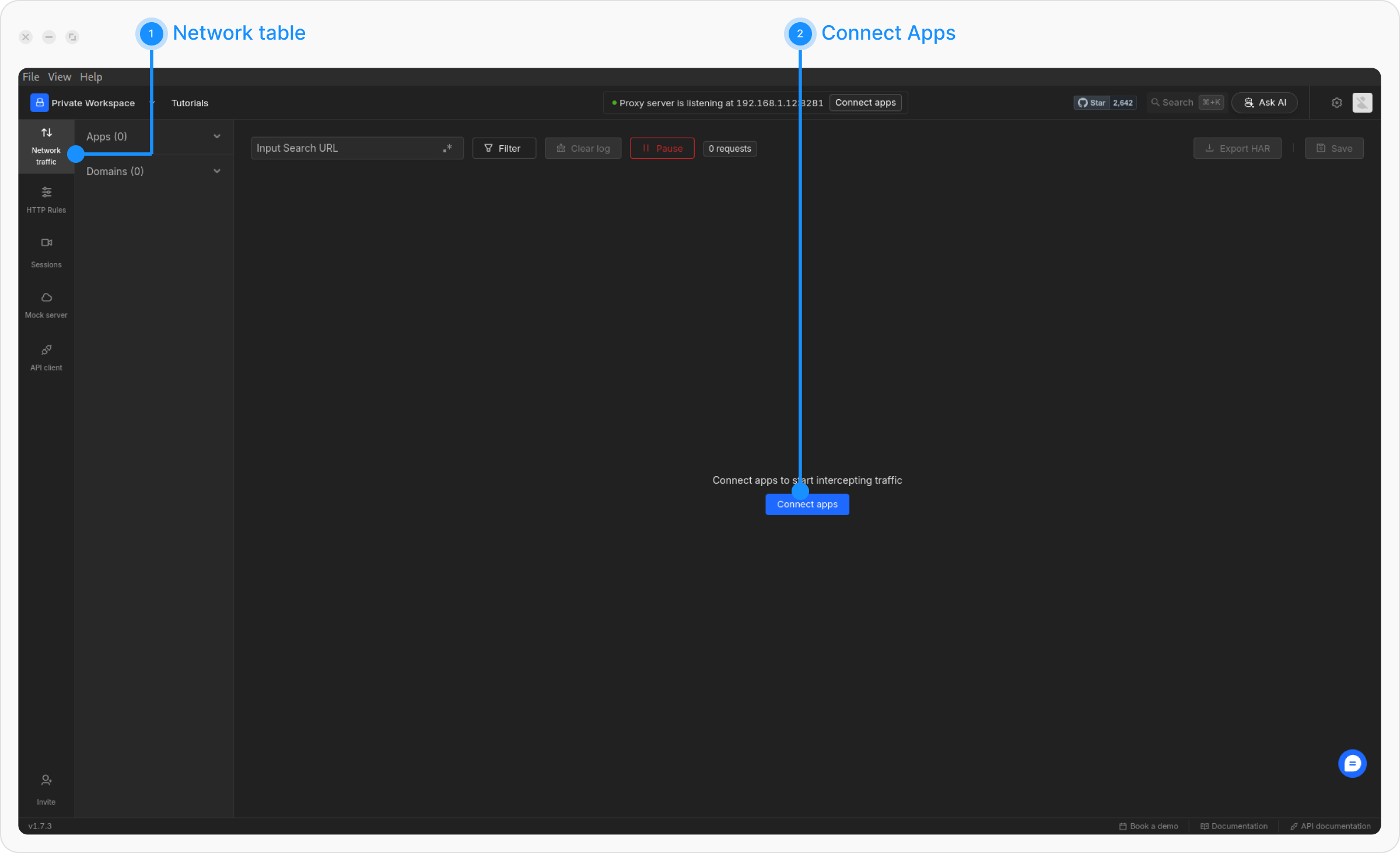Open the Mock server section
The height and width of the screenshot is (853, 1400).
(x=46, y=305)
